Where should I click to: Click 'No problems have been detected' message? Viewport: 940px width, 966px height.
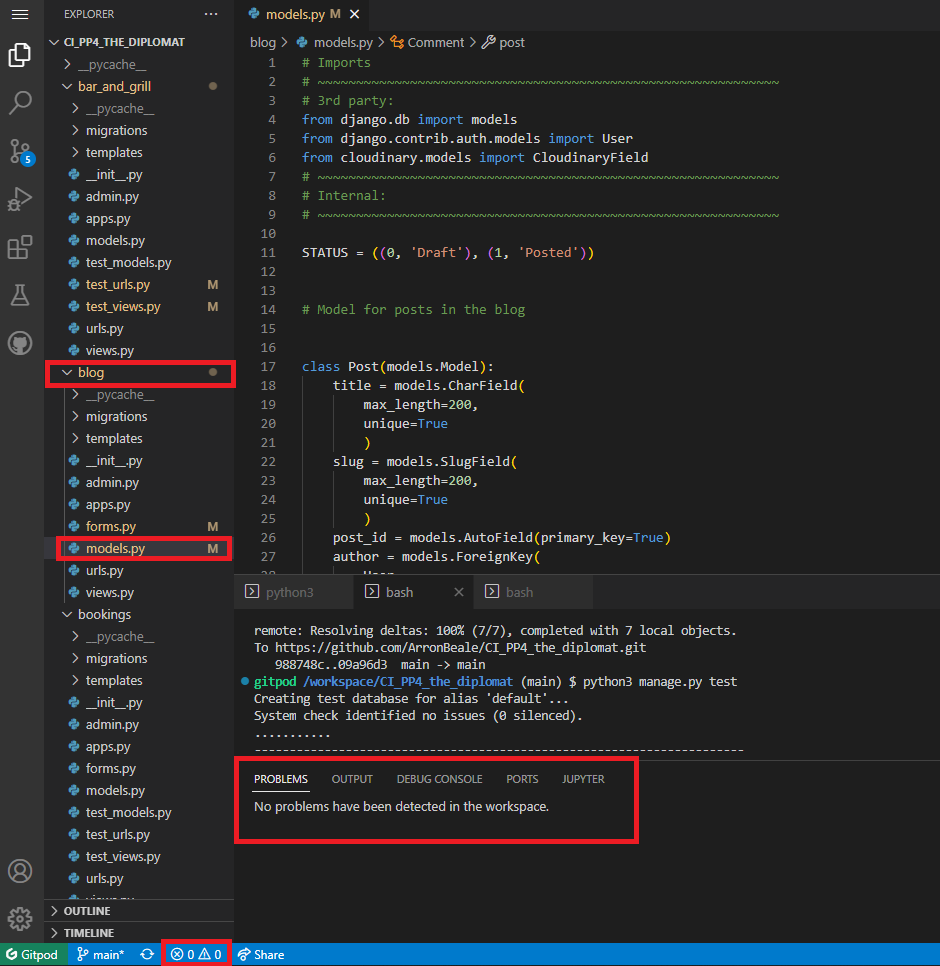point(401,806)
